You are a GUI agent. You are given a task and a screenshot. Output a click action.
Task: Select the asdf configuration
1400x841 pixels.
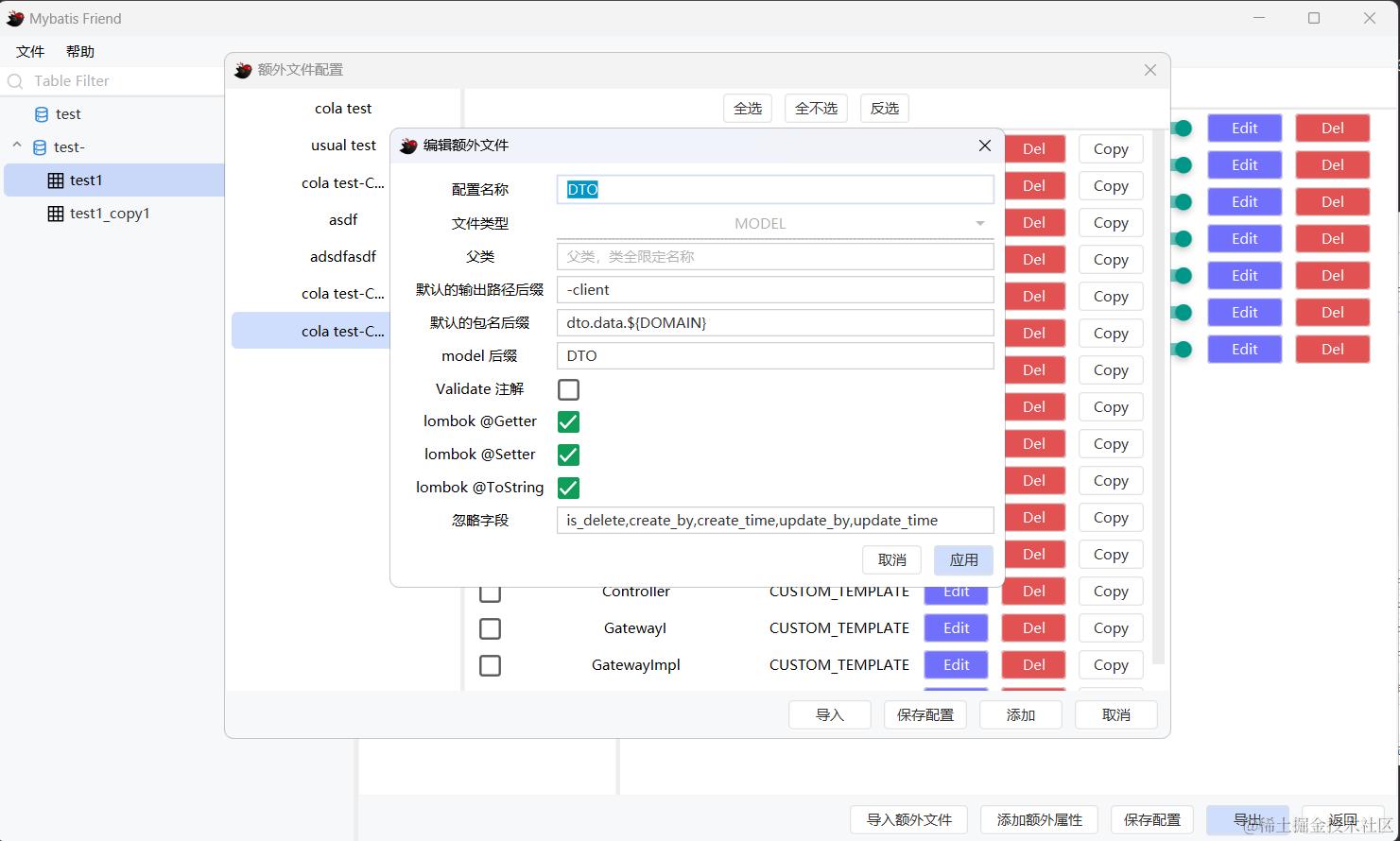(343, 220)
